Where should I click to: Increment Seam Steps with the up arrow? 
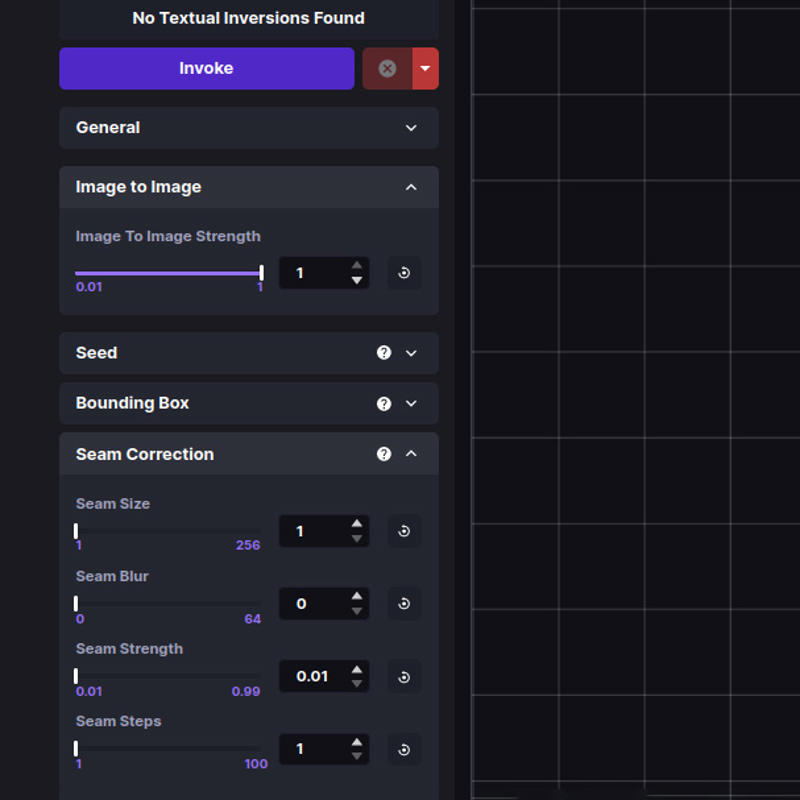click(x=357, y=742)
